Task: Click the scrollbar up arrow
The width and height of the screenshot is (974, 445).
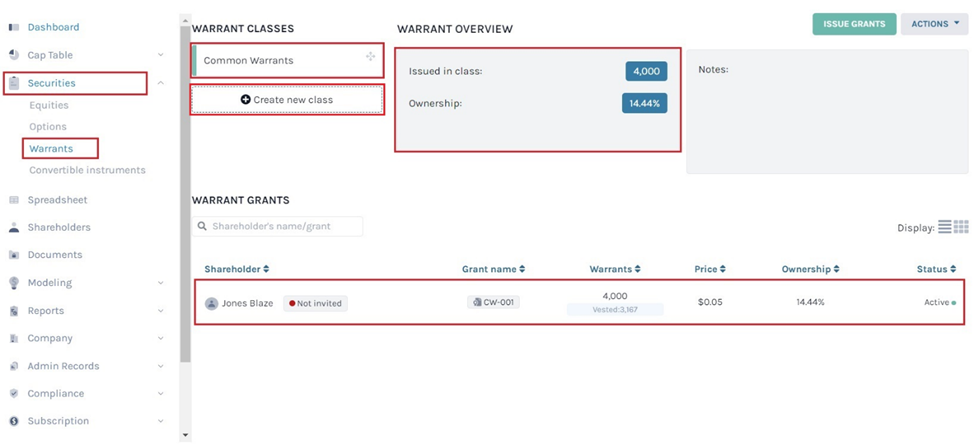Action: (x=185, y=21)
